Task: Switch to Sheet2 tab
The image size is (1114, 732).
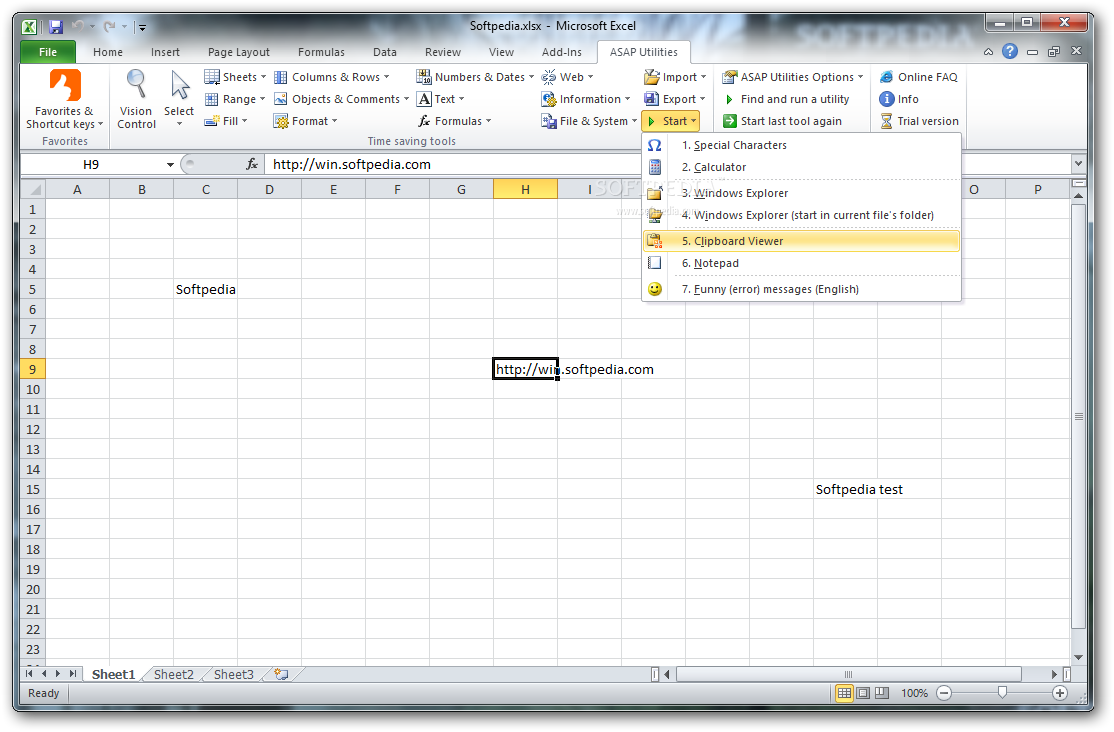Action: [173, 674]
